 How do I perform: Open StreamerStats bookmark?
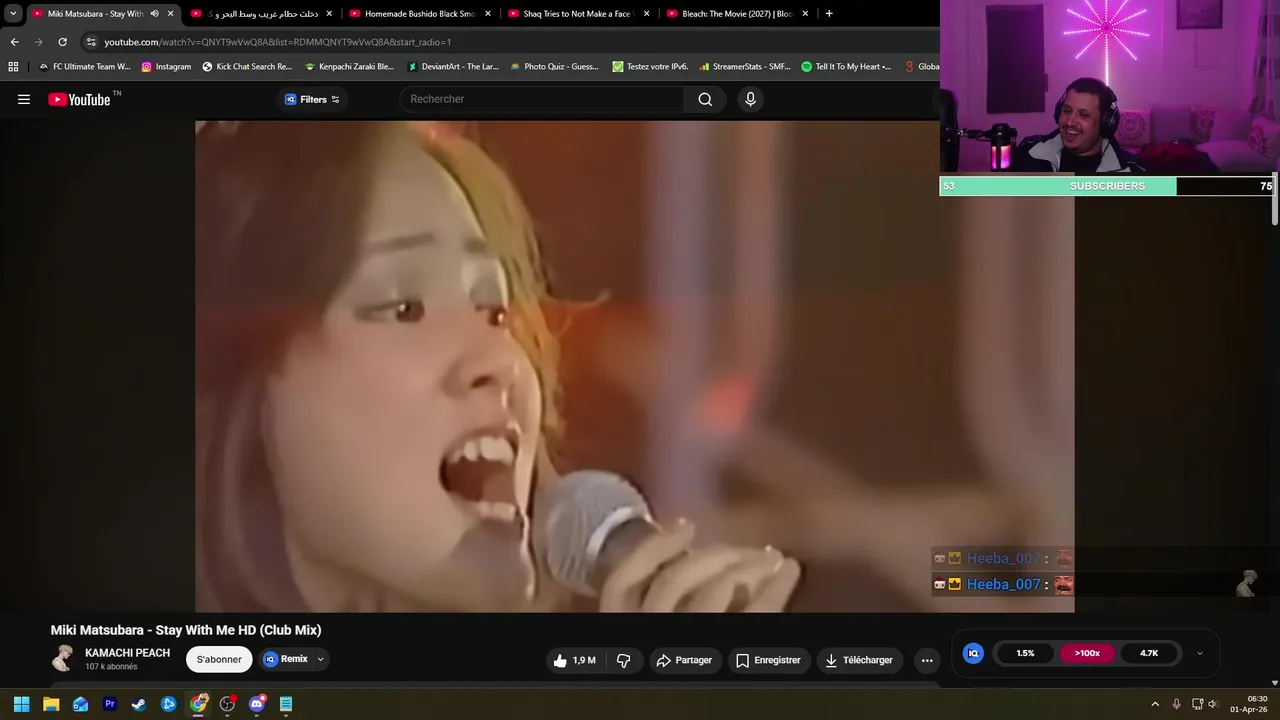pyautogui.click(x=745, y=67)
